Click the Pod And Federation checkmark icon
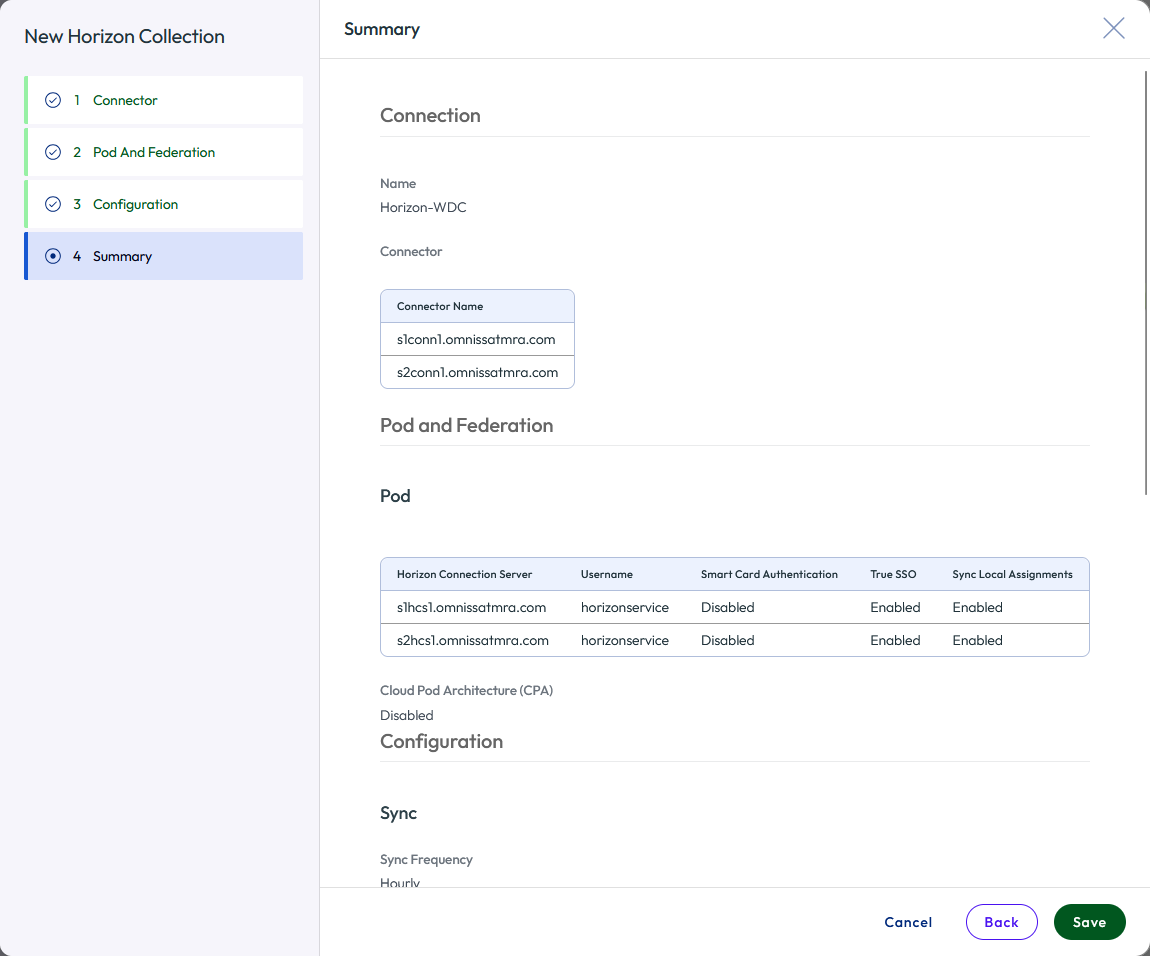This screenshot has width=1150, height=956. tap(53, 152)
